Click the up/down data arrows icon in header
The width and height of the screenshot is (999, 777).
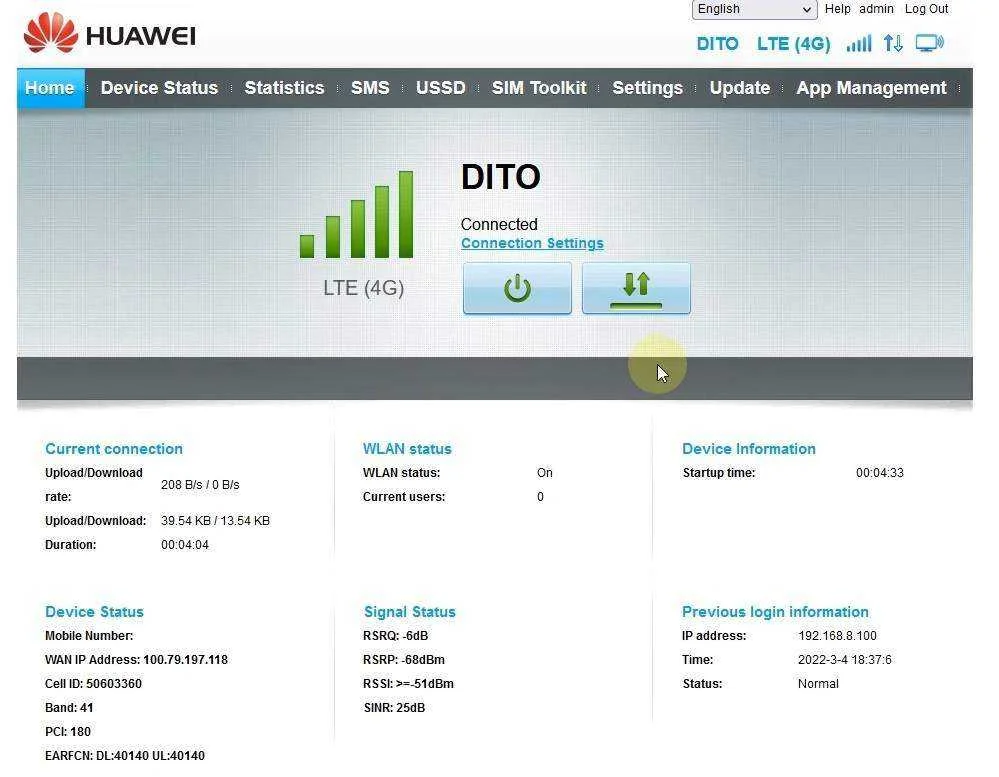point(893,43)
